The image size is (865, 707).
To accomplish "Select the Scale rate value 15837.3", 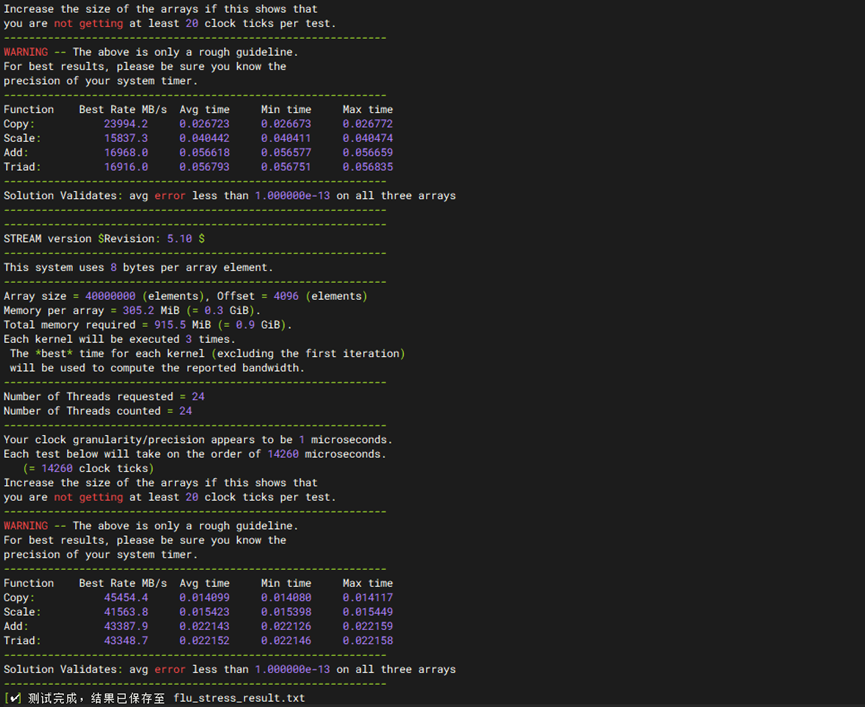I will tap(126, 138).
